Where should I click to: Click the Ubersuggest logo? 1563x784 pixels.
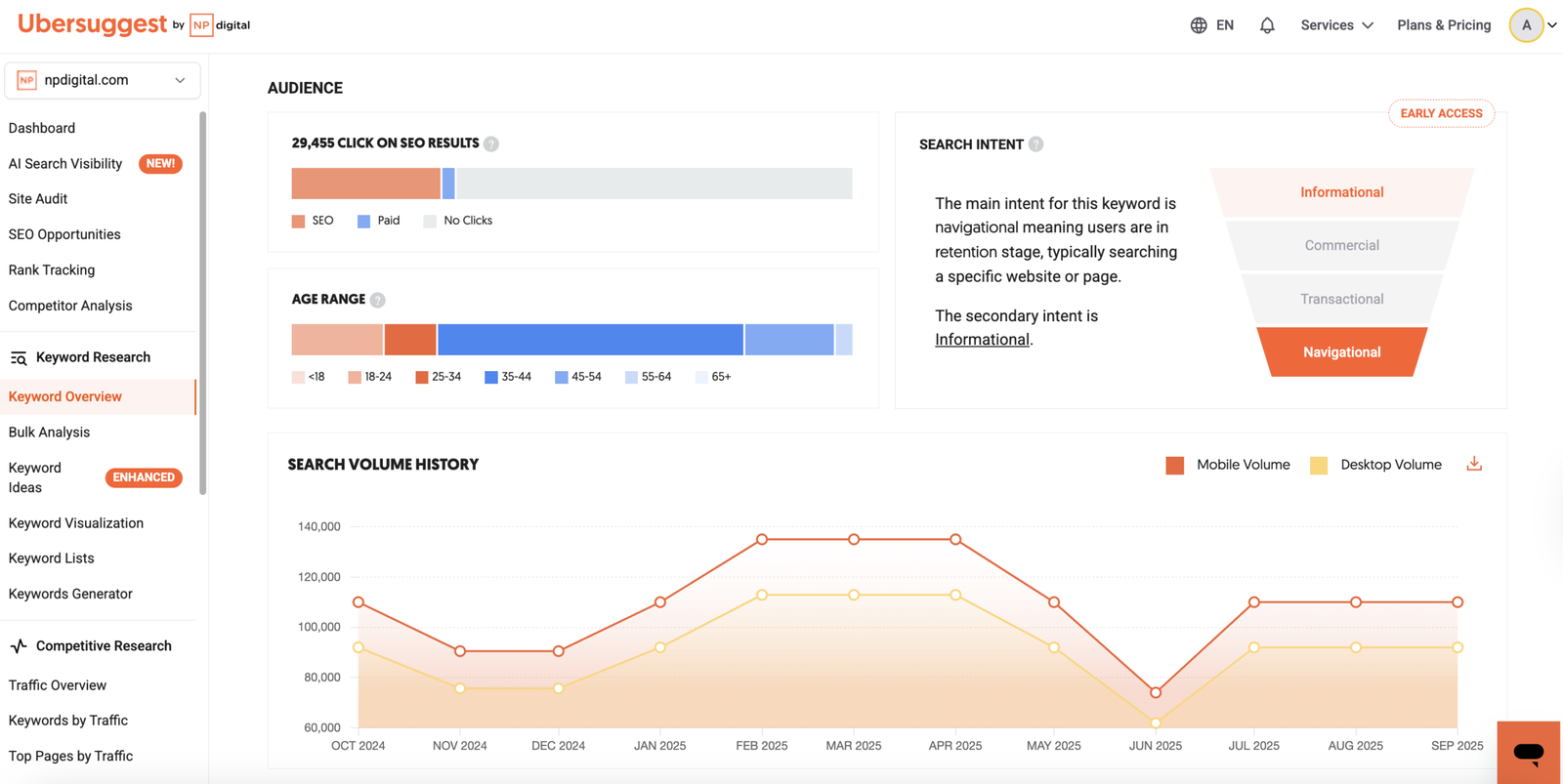coord(93,24)
